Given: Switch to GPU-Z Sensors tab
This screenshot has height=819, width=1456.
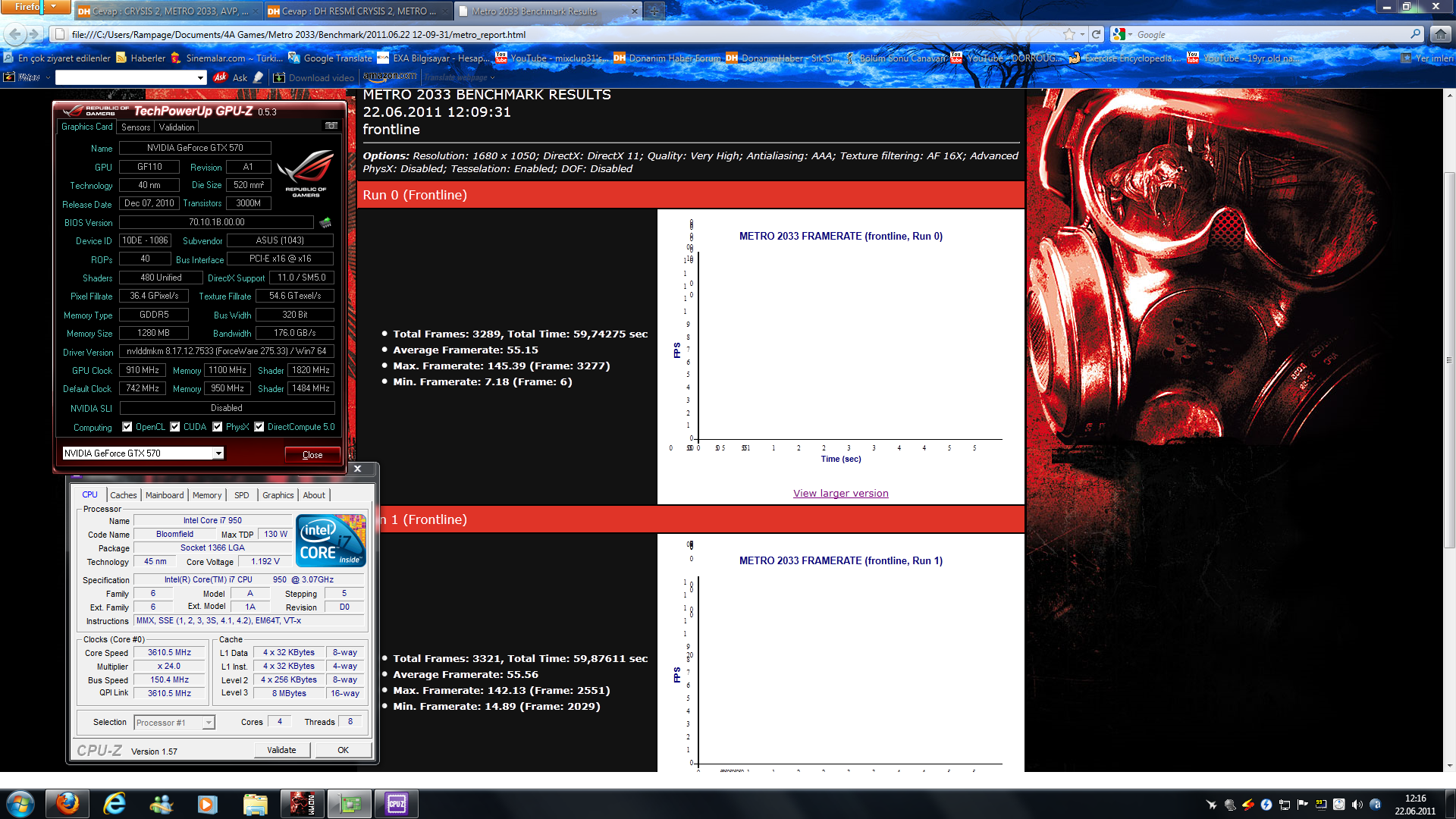Looking at the screenshot, I should click(136, 127).
